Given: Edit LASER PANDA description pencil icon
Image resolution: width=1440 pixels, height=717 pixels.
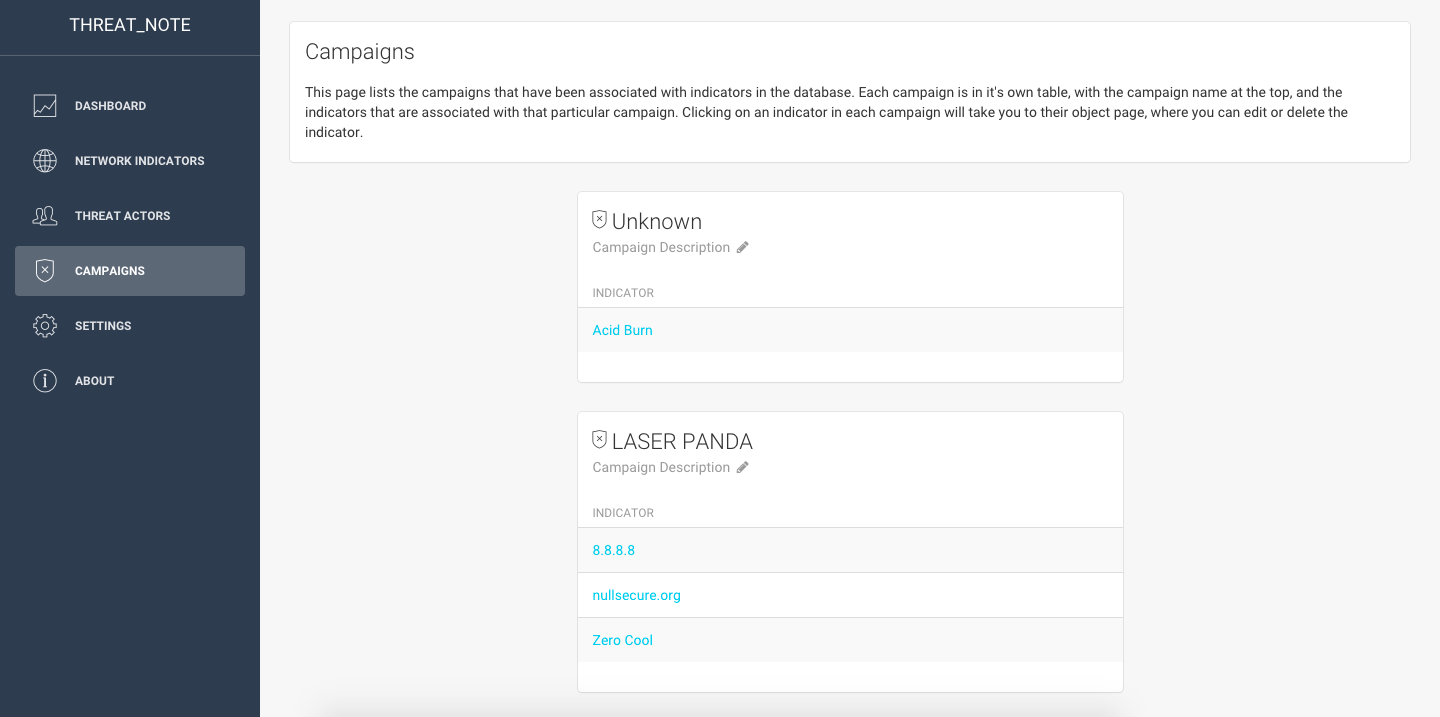Looking at the screenshot, I should 742,468.
